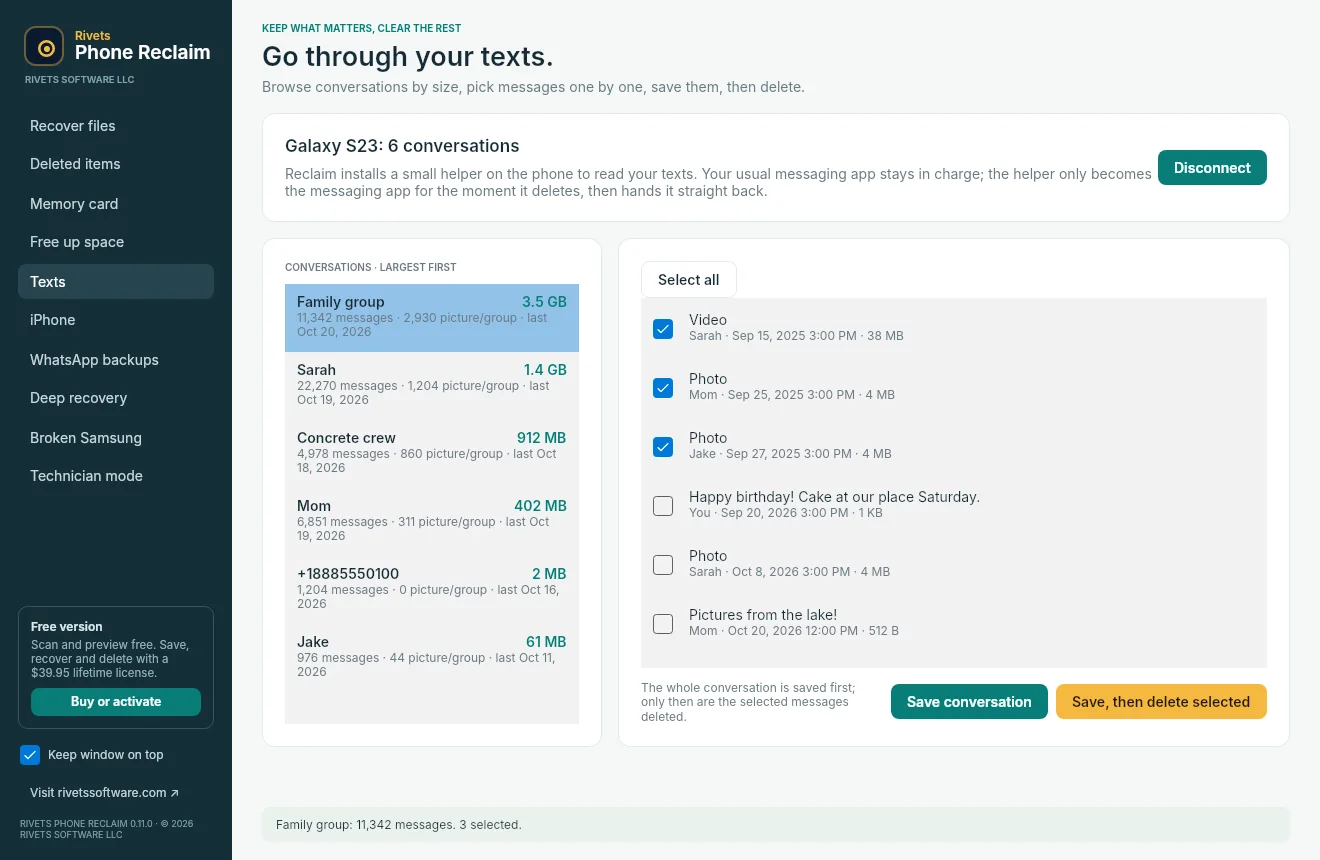Click the "Galaxy S23: 6 conversations" heading
This screenshot has height=860, width=1320.
click(x=402, y=146)
